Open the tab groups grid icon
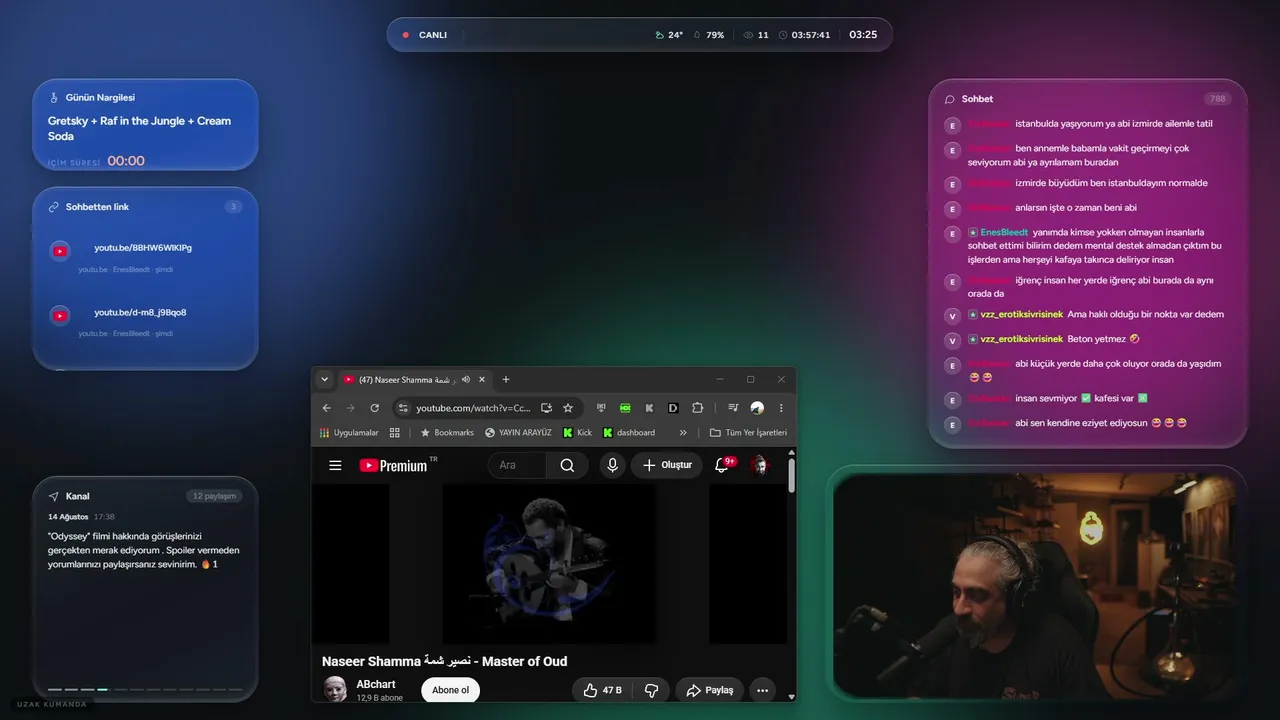Image resolution: width=1280 pixels, height=720 pixels. (395, 433)
